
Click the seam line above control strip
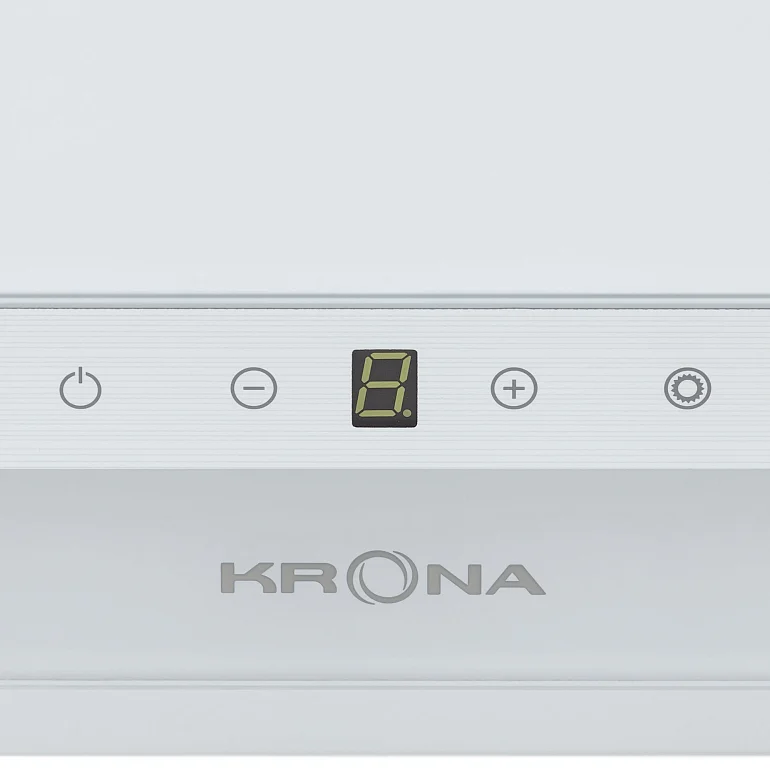tap(385, 302)
